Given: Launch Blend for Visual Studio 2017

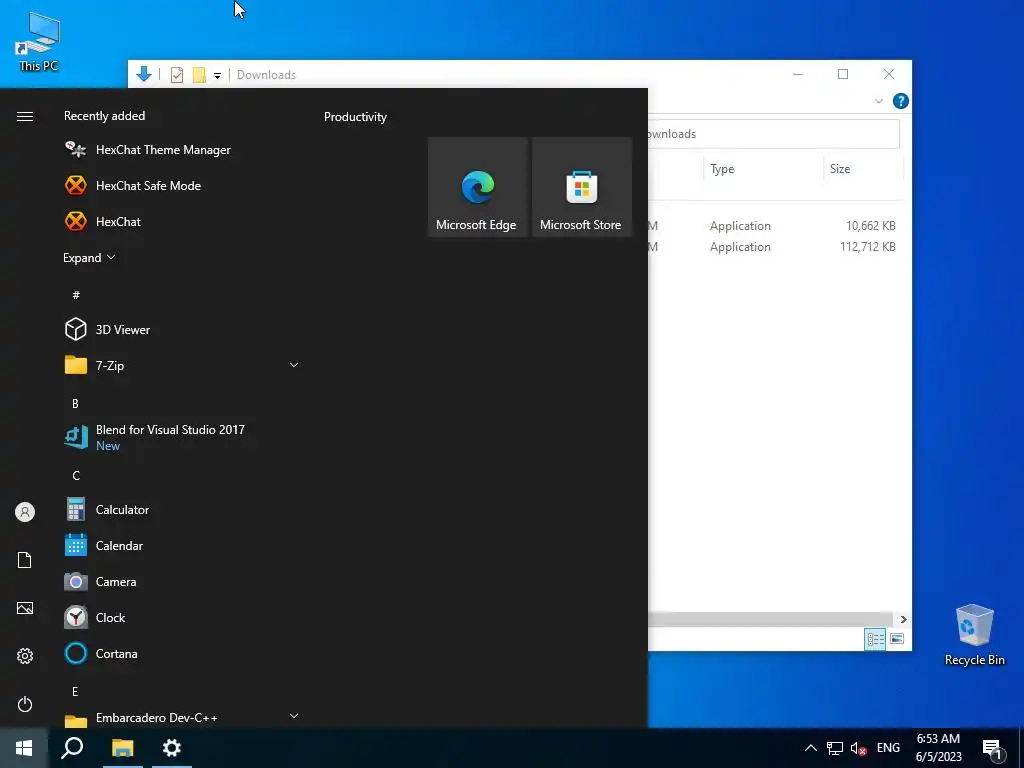Looking at the screenshot, I should tap(183, 438).
